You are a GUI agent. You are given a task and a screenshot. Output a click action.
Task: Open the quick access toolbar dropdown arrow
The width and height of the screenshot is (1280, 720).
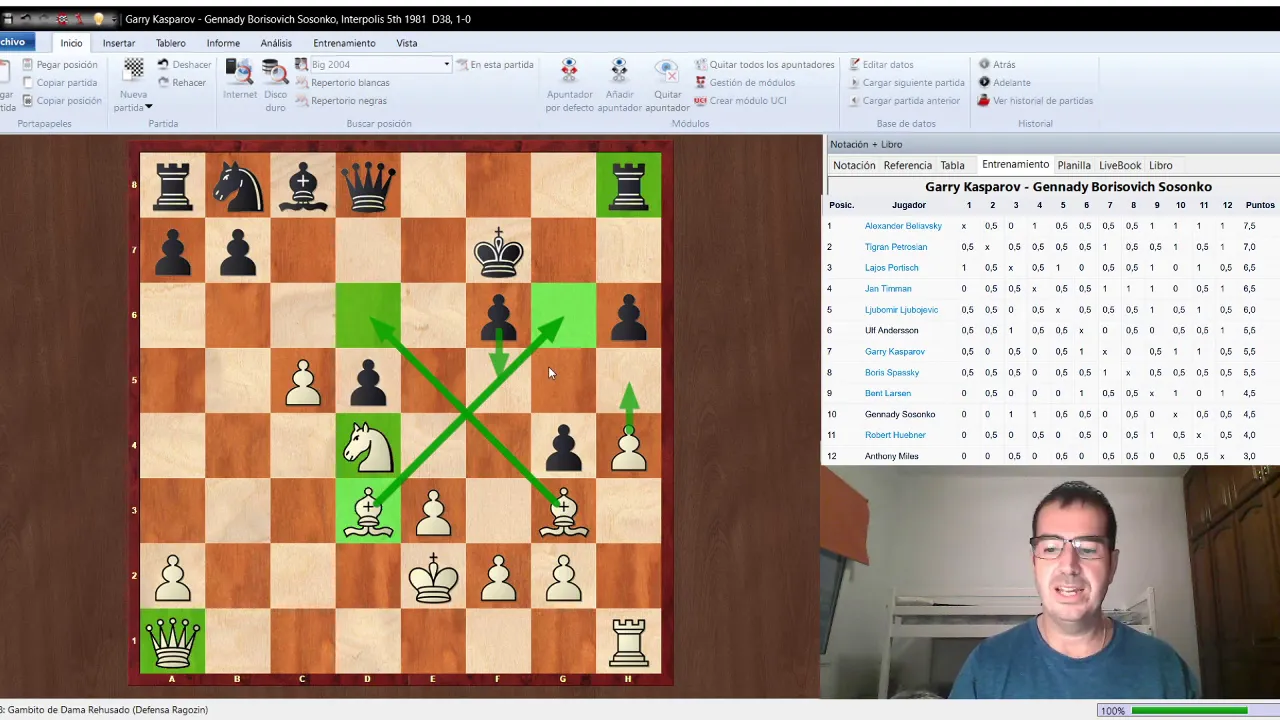click(x=112, y=19)
